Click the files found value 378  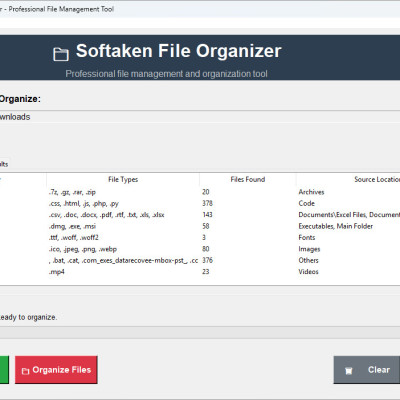click(207, 204)
